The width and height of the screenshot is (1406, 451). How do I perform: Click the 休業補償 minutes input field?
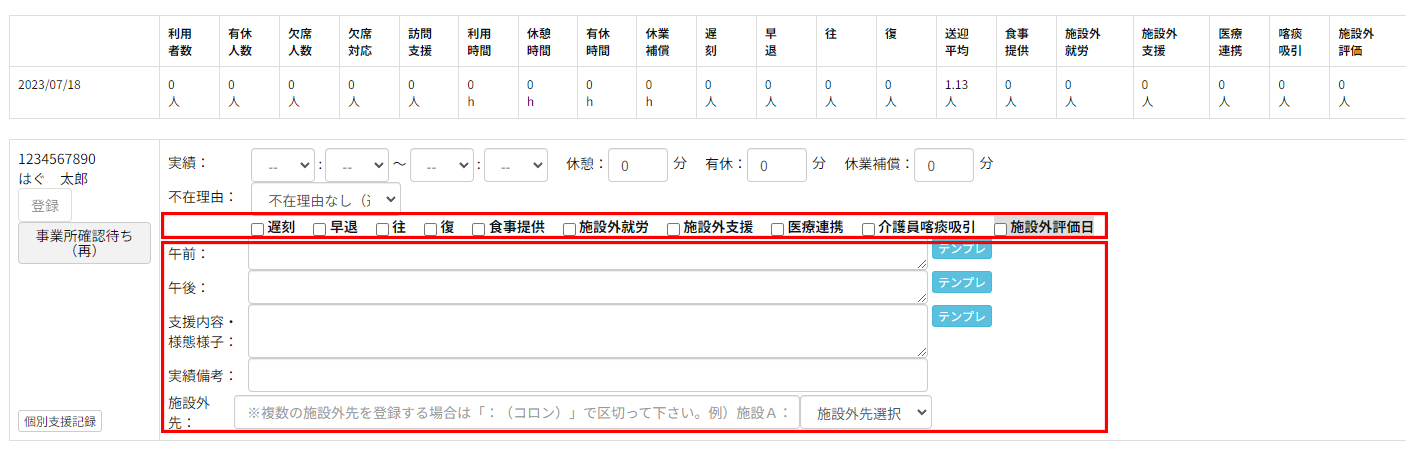coord(943,165)
